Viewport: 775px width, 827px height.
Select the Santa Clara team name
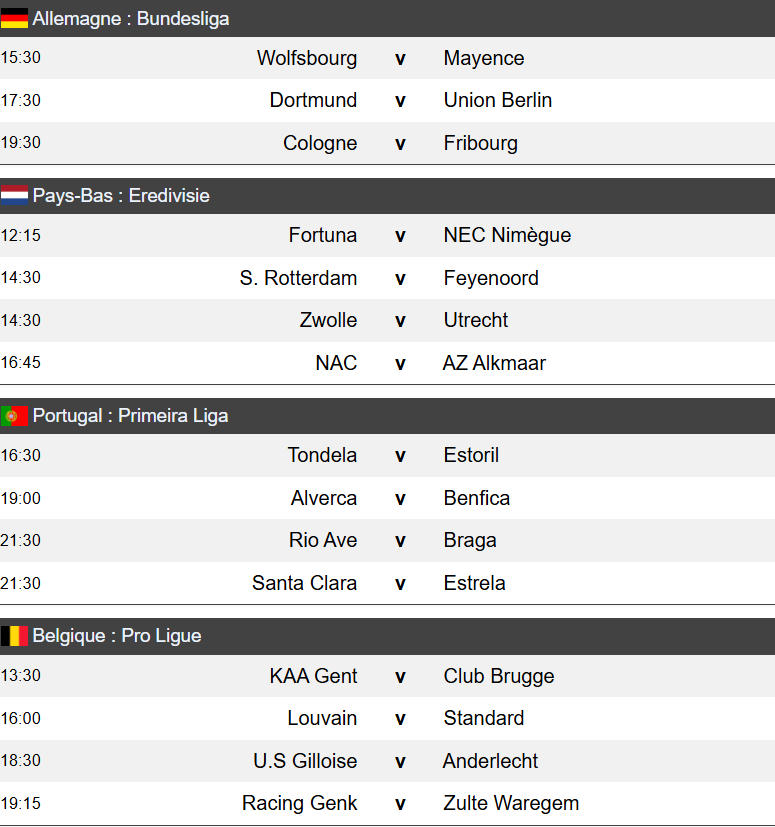[304, 583]
